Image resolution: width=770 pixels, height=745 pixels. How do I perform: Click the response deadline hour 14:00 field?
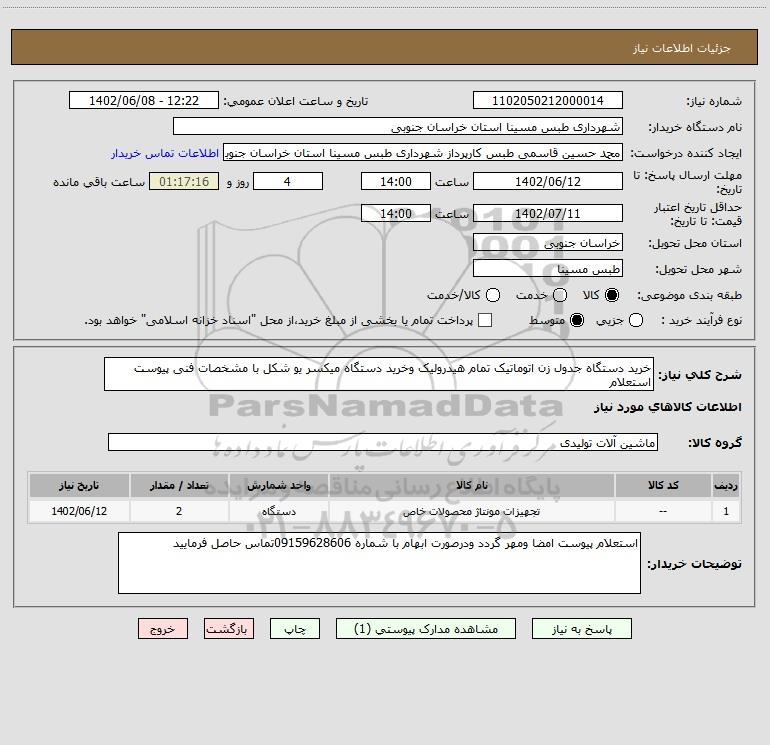coord(396,181)
